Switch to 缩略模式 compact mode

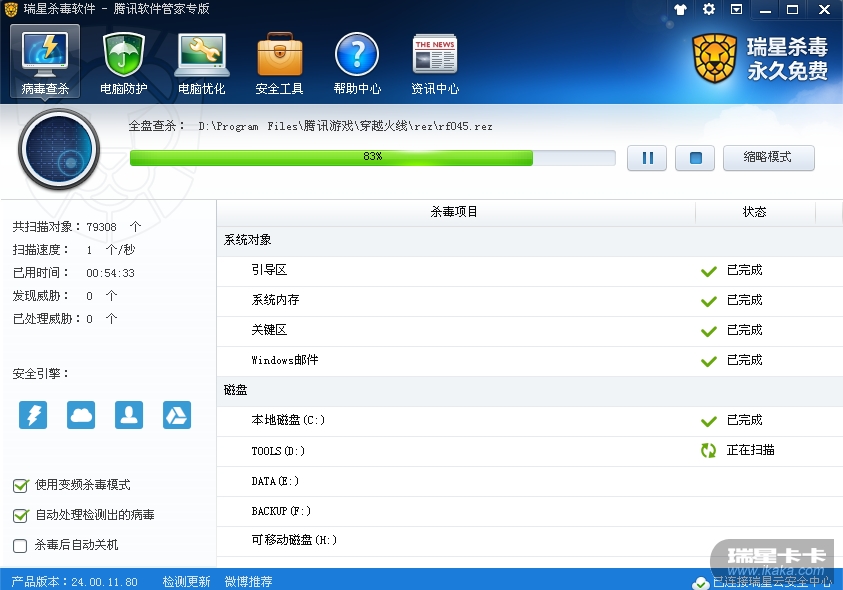pyautogui.click(x=768, y=158)
